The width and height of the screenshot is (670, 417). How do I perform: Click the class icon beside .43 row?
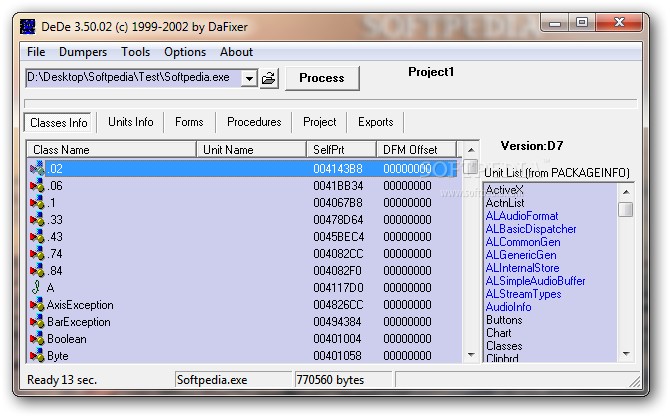[37, 236]
